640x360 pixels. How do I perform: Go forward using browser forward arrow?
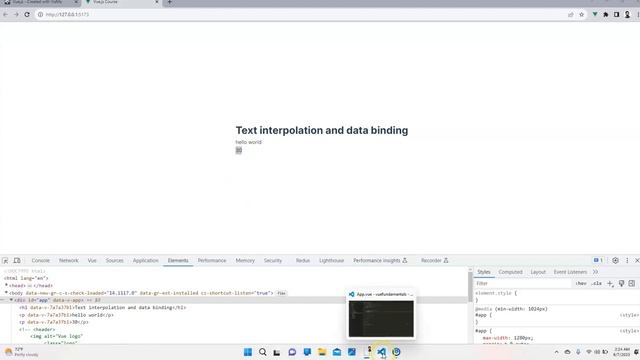pos(16,14)
